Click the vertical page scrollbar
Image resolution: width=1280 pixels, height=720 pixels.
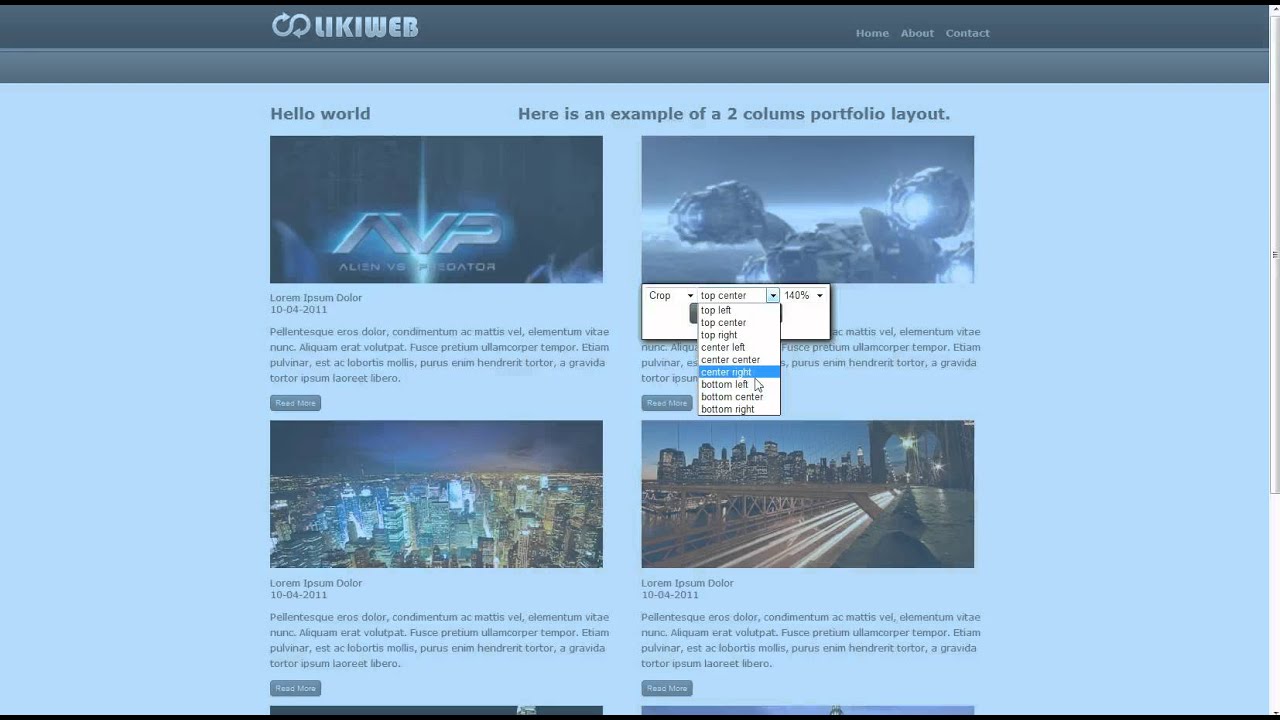[x=1274, y=360]
